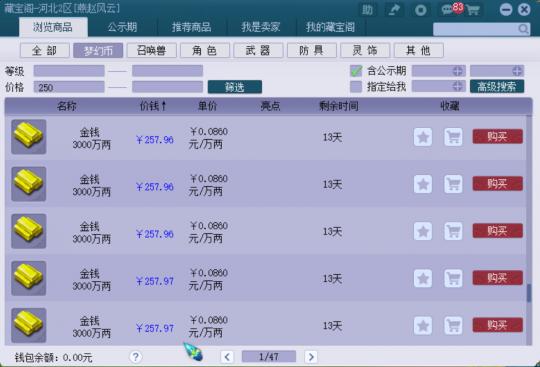
Task: Click the page number field 1/47
Action: pos(269,357)
